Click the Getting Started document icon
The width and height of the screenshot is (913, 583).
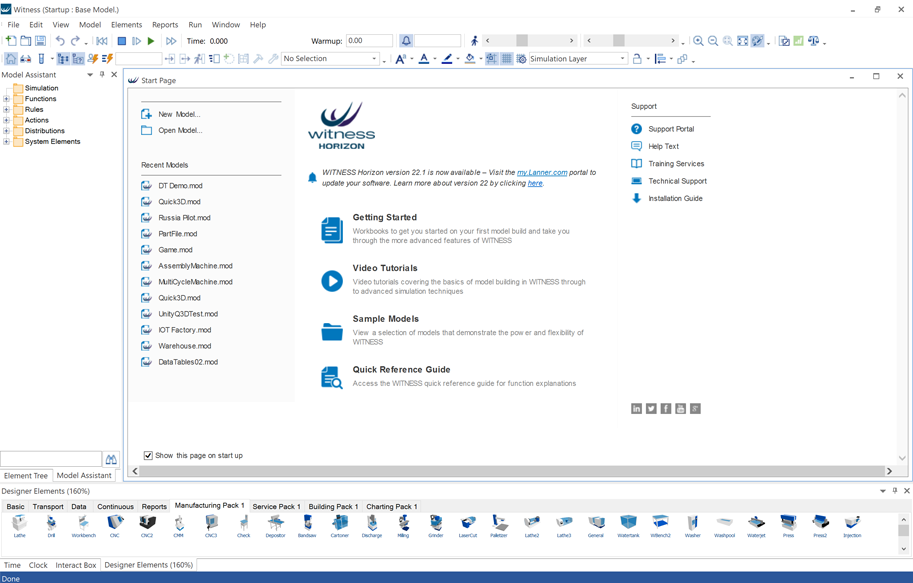click(x=332, y=230)
